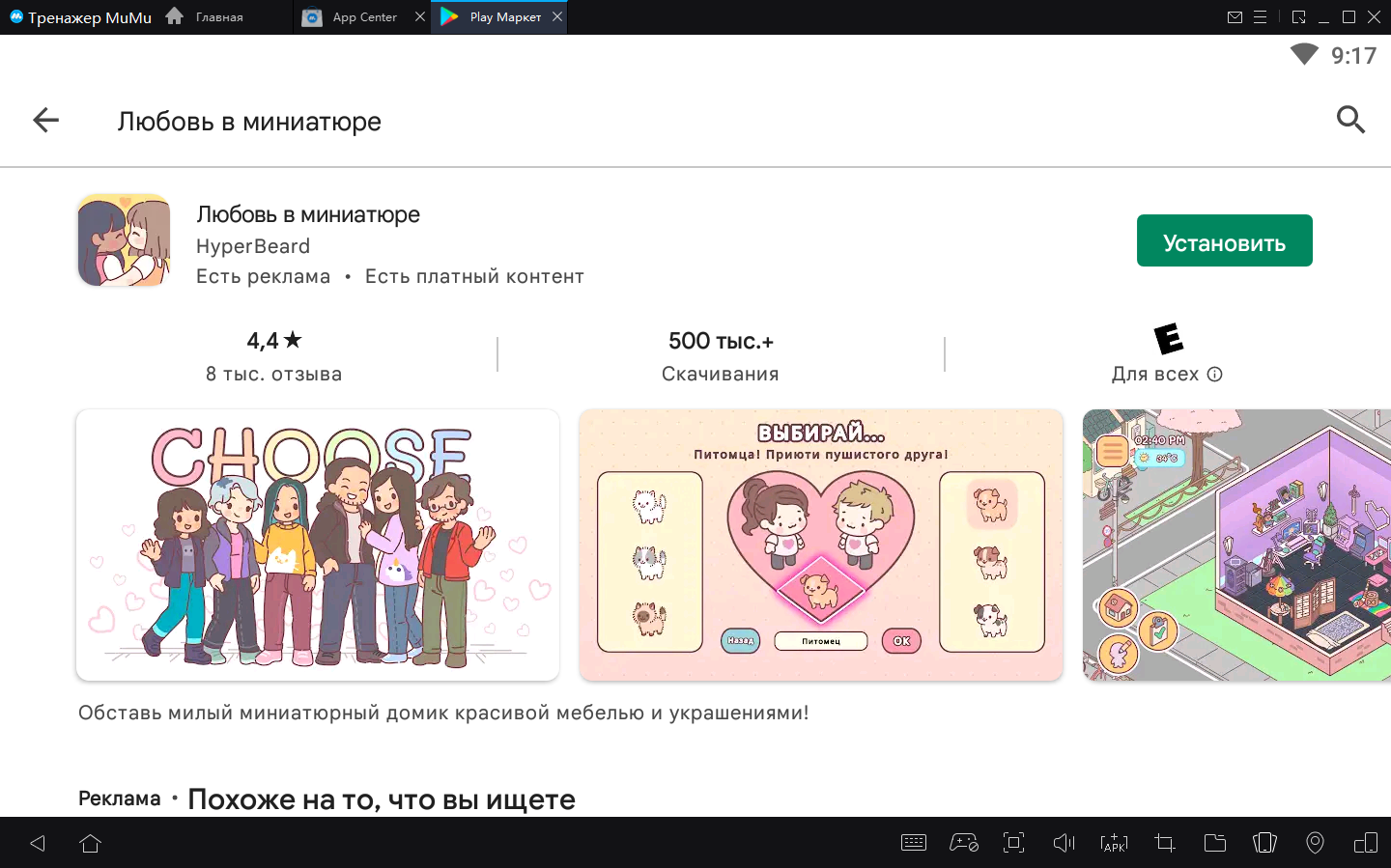Take a screenshot with the crop icon
This screenshot has height=868, width=1391.
pyautogui.click(x=1164, y=843)
